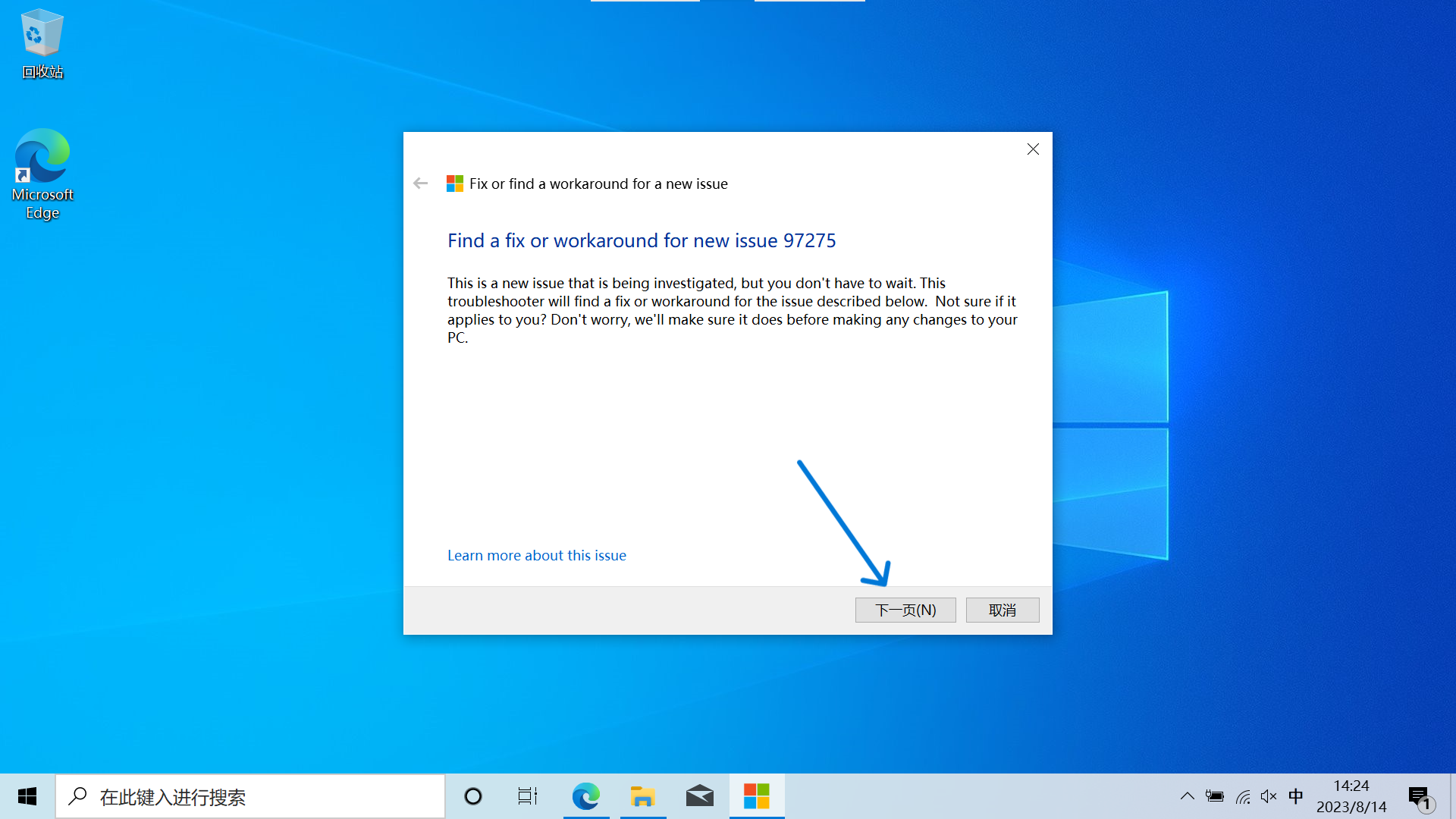The height and width of the screenshot is (819, 1456).
Task: Expand hidden system tray icons chevron
Action: (1188, 796)
